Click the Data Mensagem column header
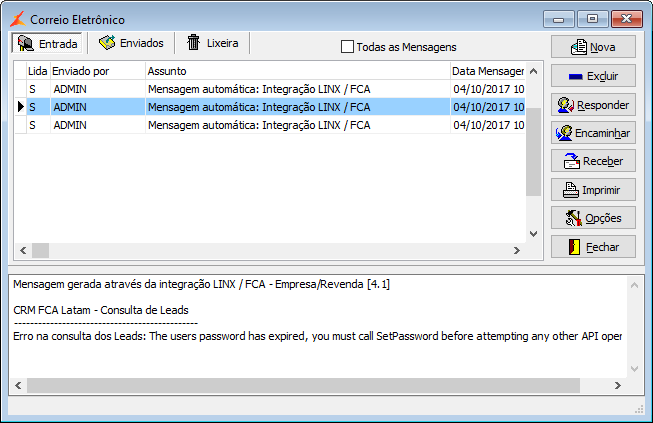Viewport: 653px width, 423px height. pos(487,72)
